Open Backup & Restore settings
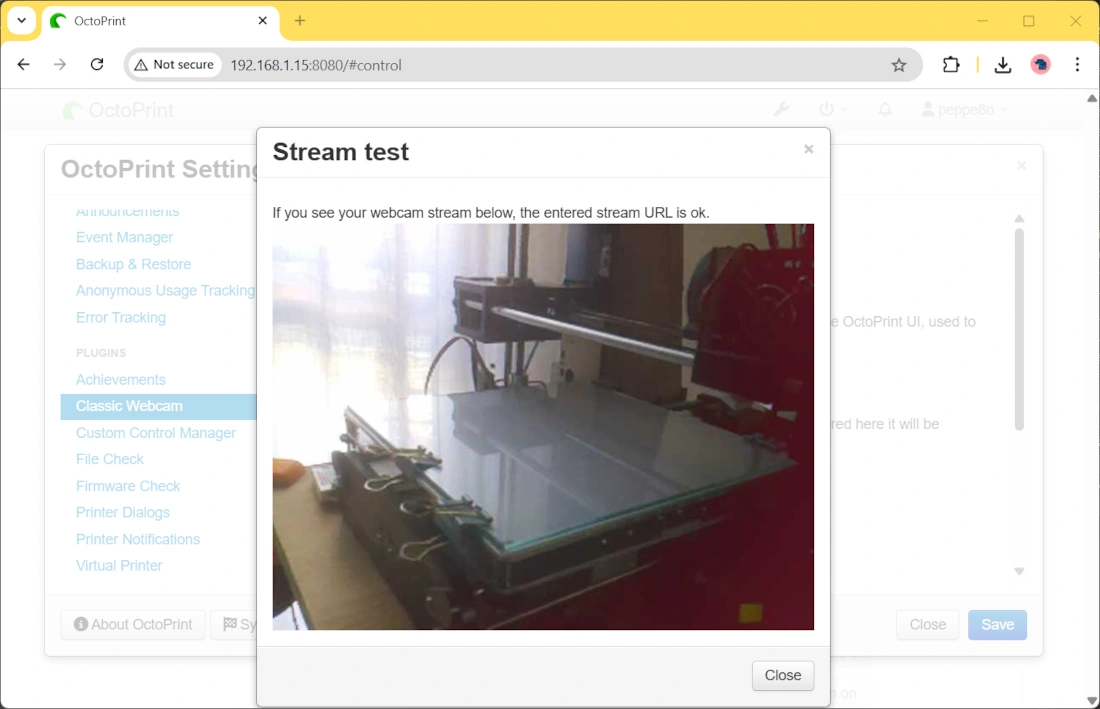The image size is (1100, 709). tap(133, 264)
